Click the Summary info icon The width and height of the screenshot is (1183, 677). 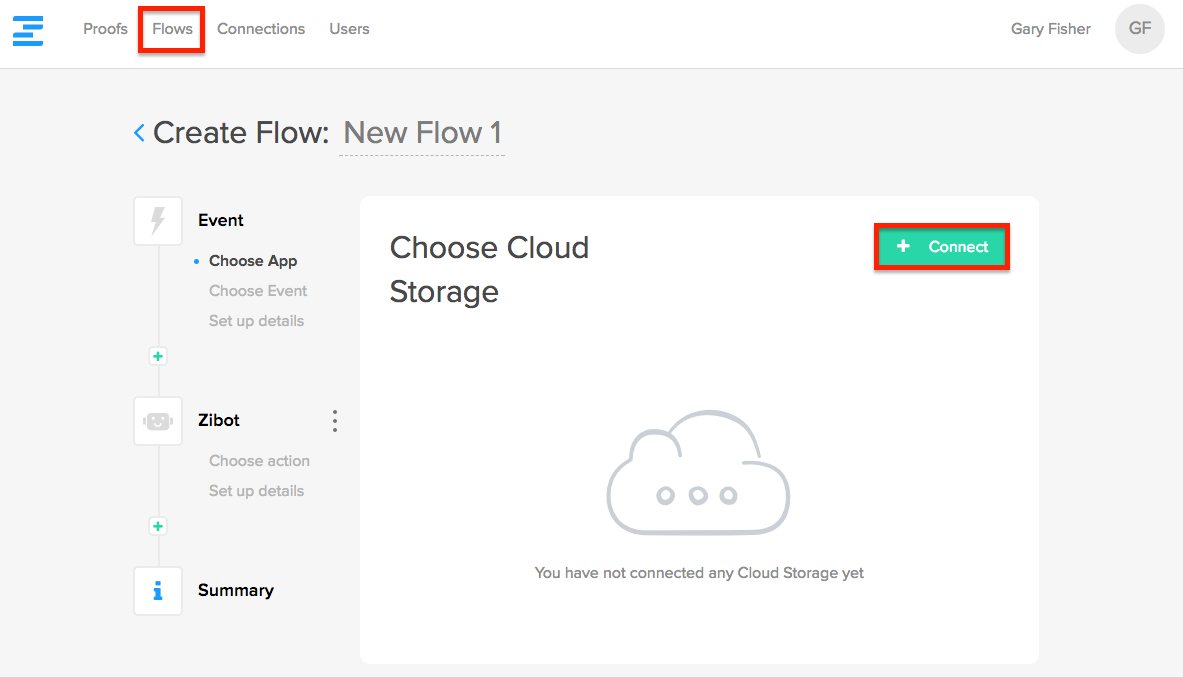click(x=158, y=591)
